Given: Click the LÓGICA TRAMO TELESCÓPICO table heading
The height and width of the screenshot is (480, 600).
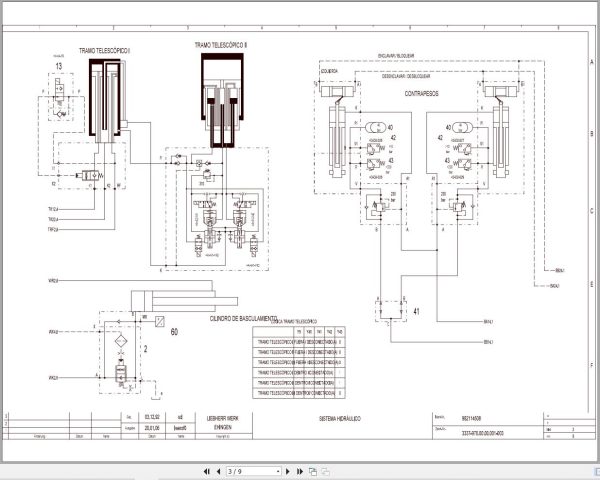Looking at the screenshot, I should click(294, 322).
